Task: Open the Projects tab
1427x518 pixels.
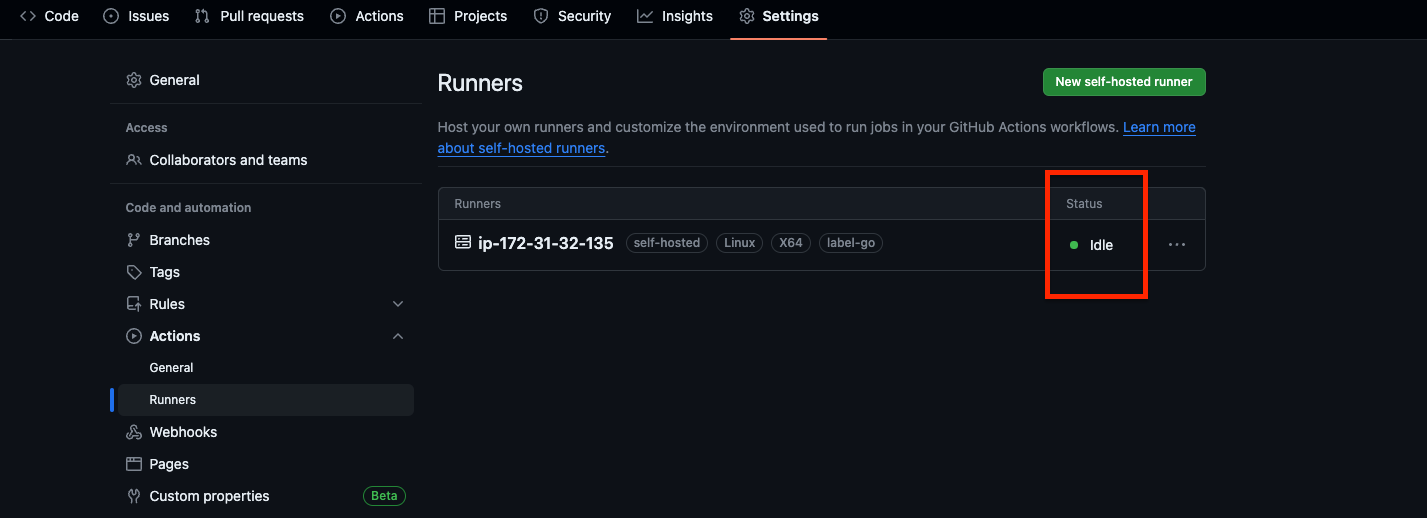Action: [468, 16]
